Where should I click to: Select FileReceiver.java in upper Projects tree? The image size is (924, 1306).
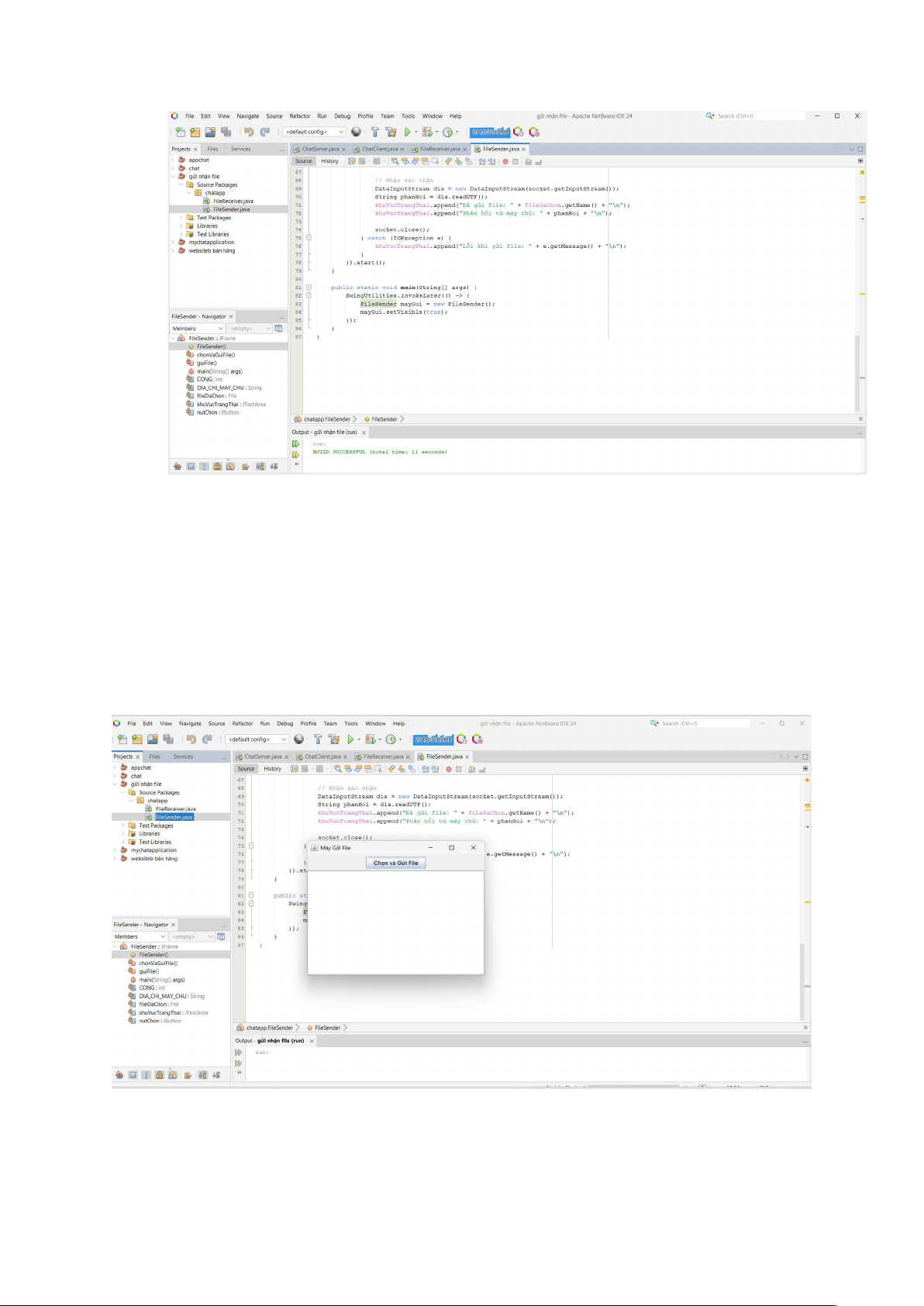tap(233, 201)
